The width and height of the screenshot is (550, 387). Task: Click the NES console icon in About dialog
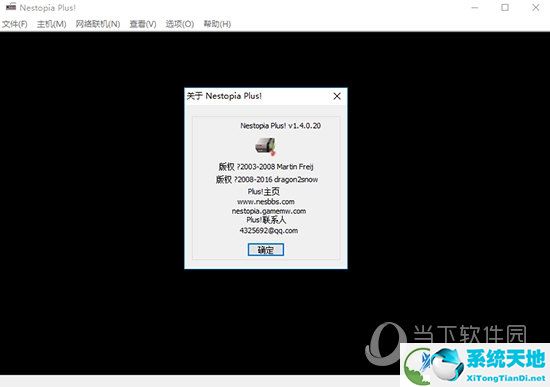[x=266, y=146]
